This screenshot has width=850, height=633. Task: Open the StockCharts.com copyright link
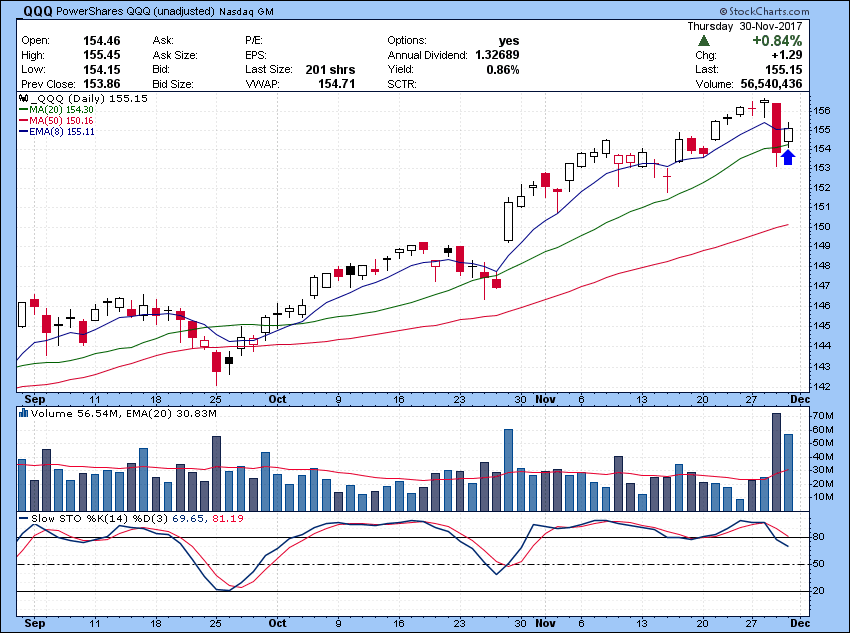(x=764, y=11)
